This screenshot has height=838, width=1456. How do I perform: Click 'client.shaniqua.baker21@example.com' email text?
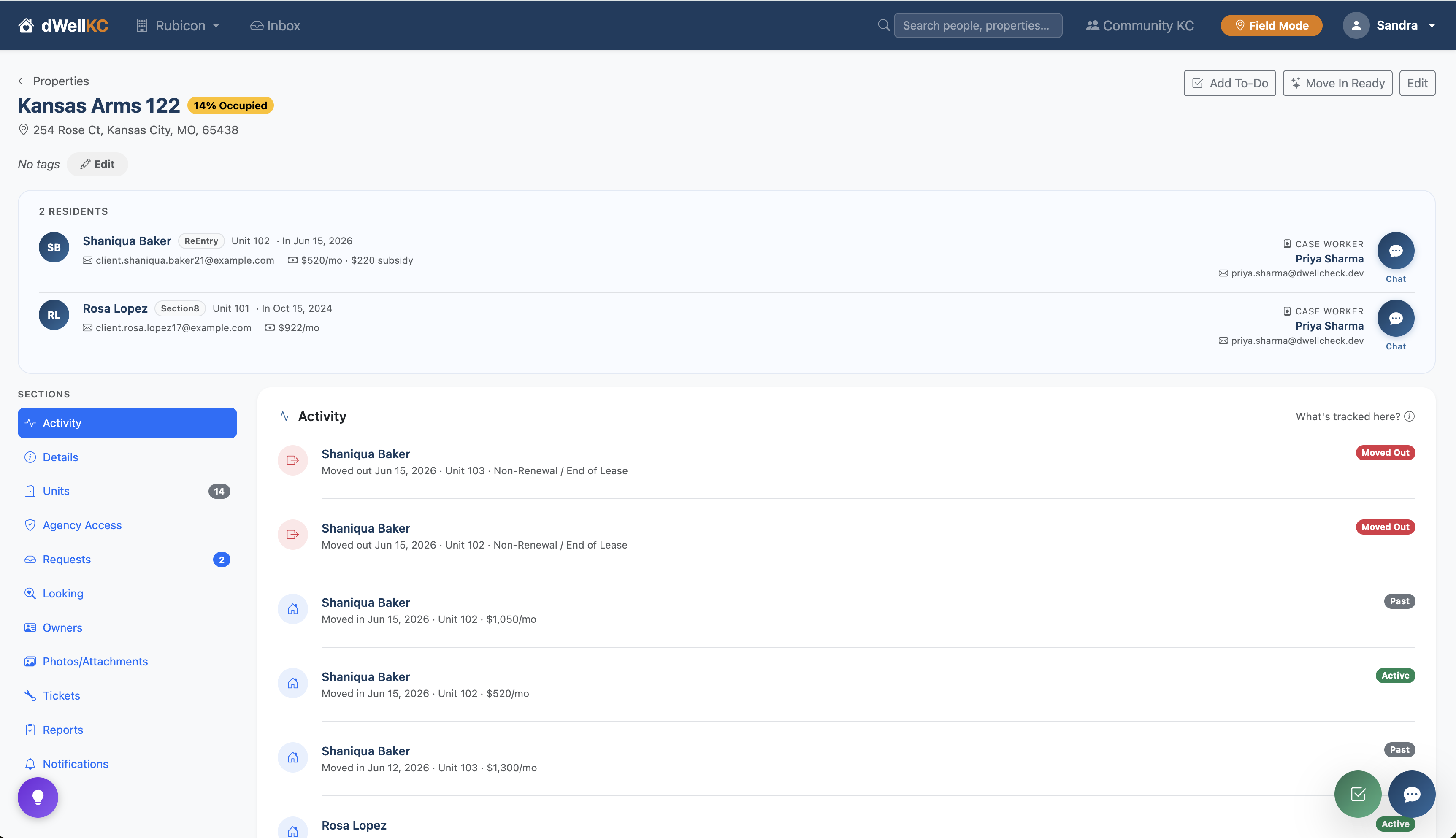185,260
